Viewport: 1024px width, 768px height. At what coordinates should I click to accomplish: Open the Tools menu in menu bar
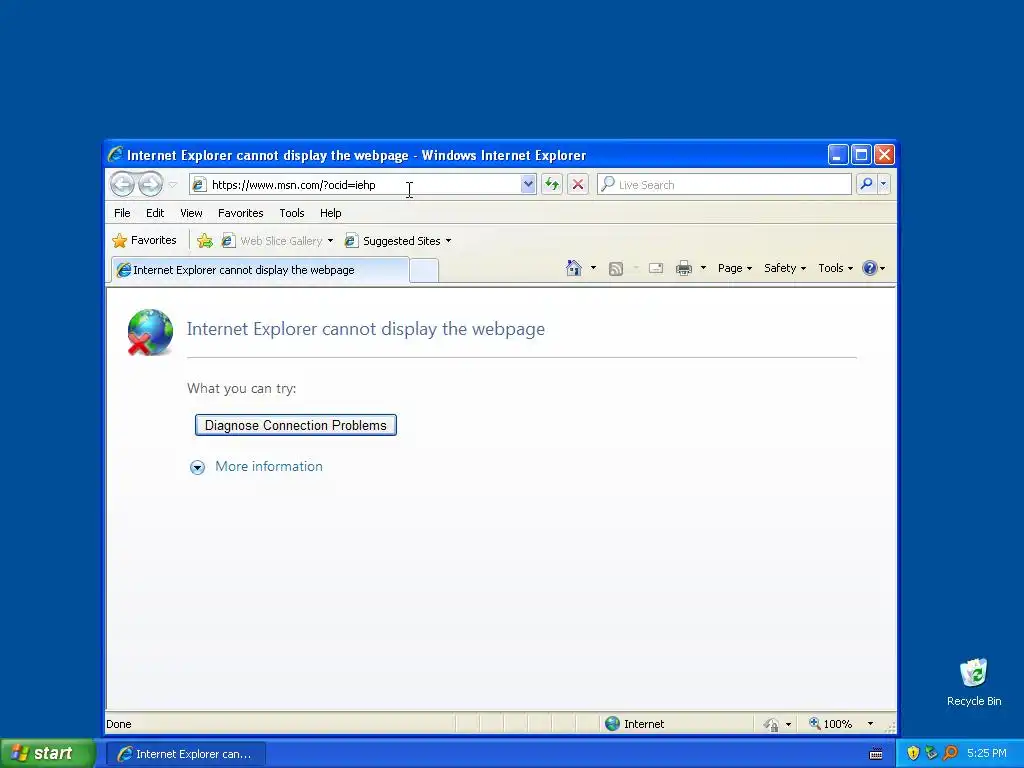292,213
